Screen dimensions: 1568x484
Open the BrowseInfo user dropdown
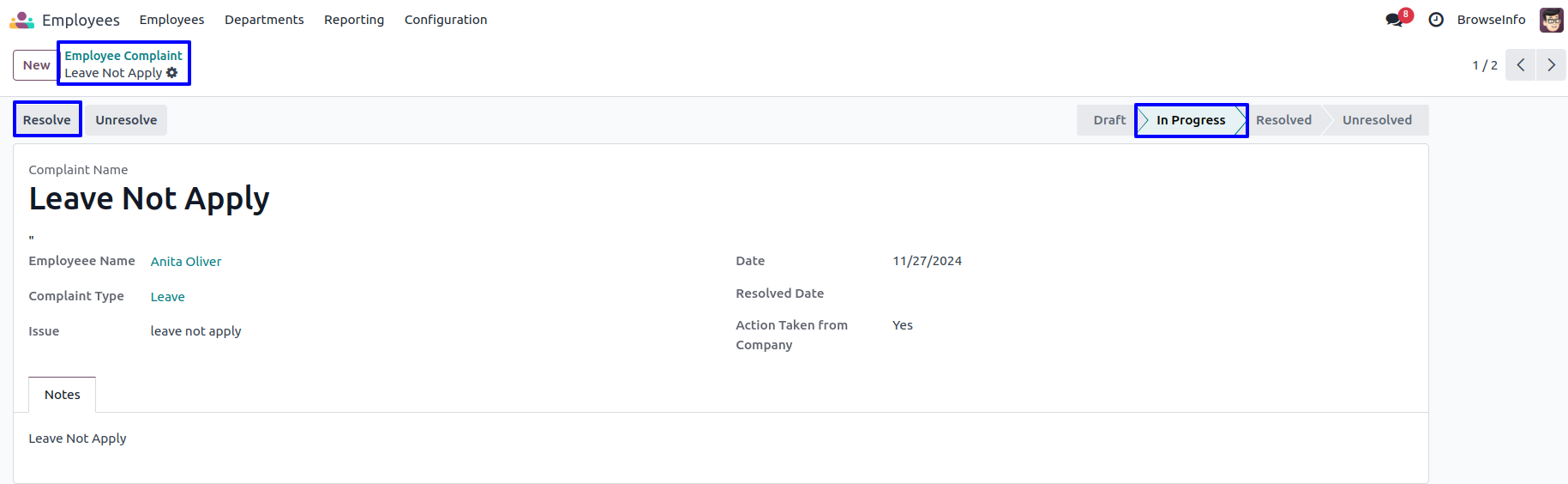click(x=1491, y=20)
